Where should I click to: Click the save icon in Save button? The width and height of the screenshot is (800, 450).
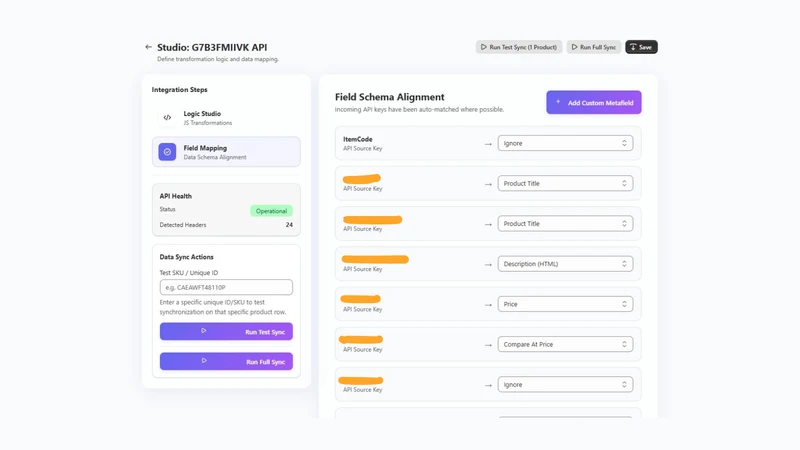tap(633, 47)
